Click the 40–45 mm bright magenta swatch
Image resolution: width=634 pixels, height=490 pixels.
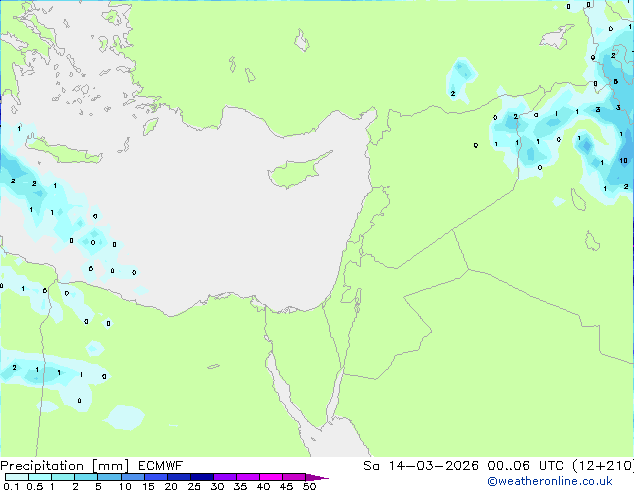coord(271,477)
